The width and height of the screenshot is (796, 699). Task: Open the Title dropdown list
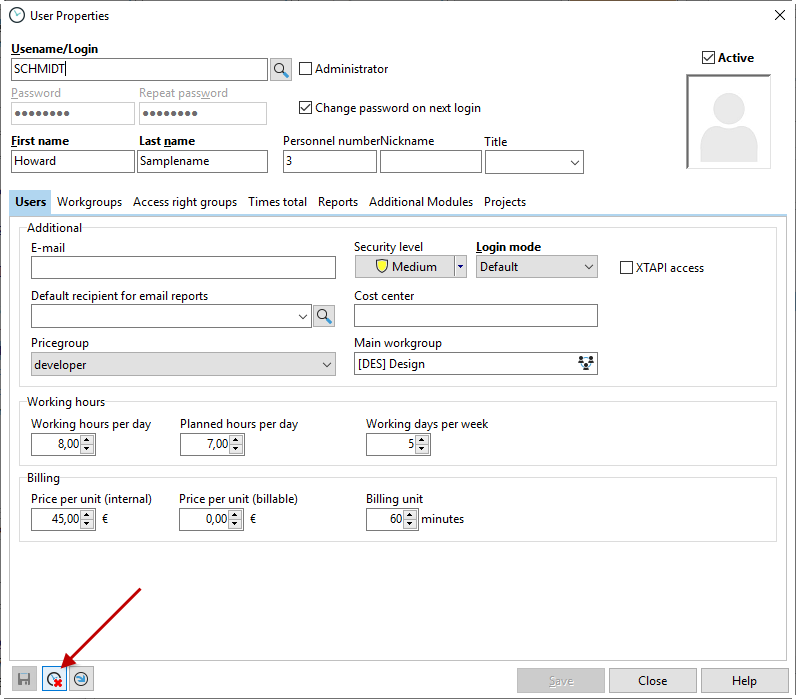[575, 162]
